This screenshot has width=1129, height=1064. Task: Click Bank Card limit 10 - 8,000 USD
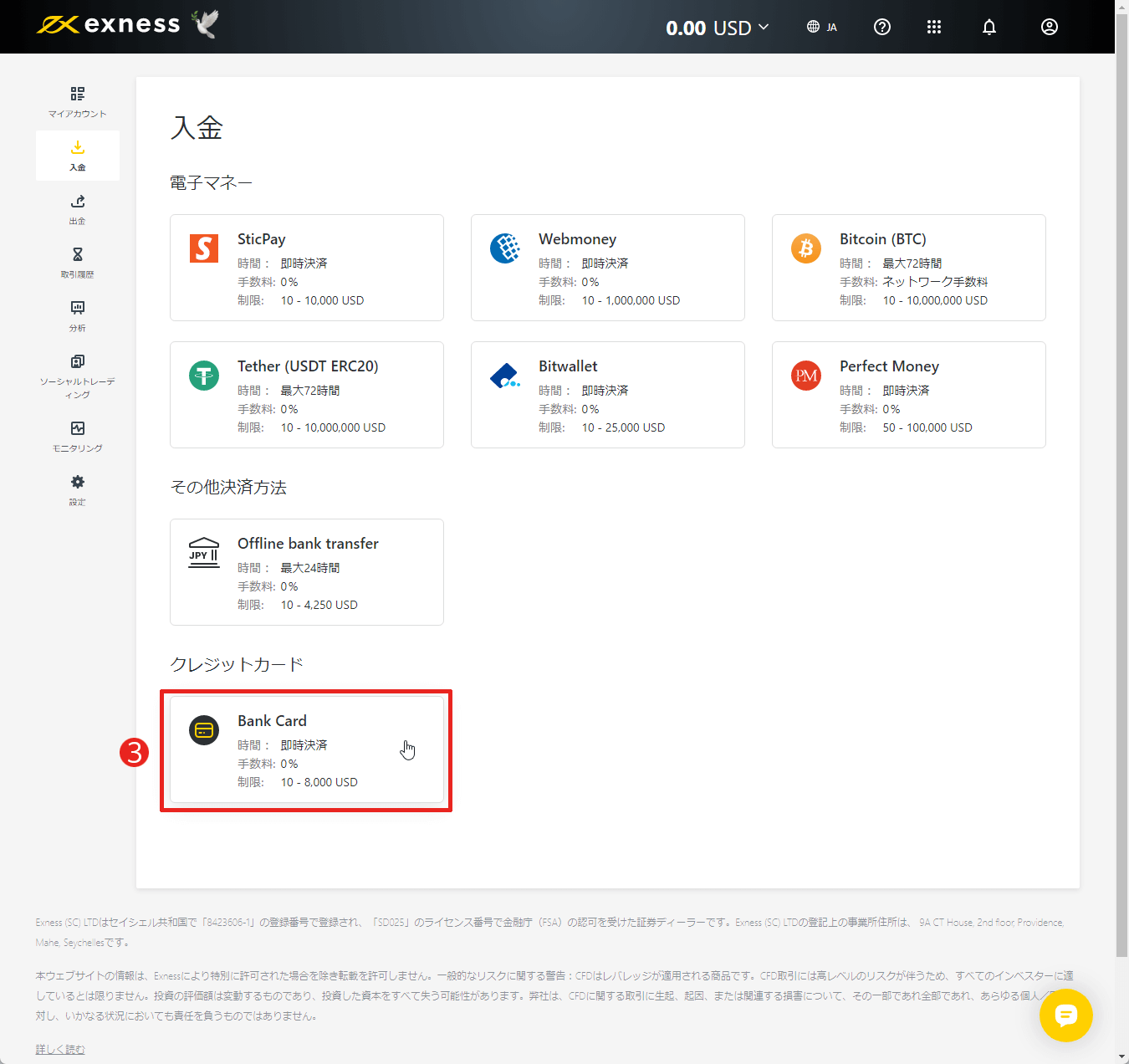click(x=319, y=782)
